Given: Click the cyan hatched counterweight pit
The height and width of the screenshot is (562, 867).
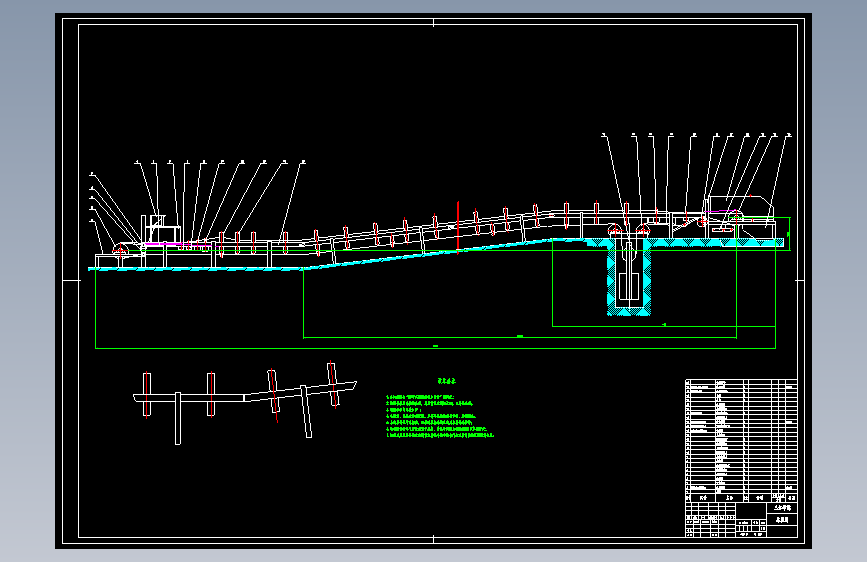Looking at the screenshot, I should click(x=629, y=277).
